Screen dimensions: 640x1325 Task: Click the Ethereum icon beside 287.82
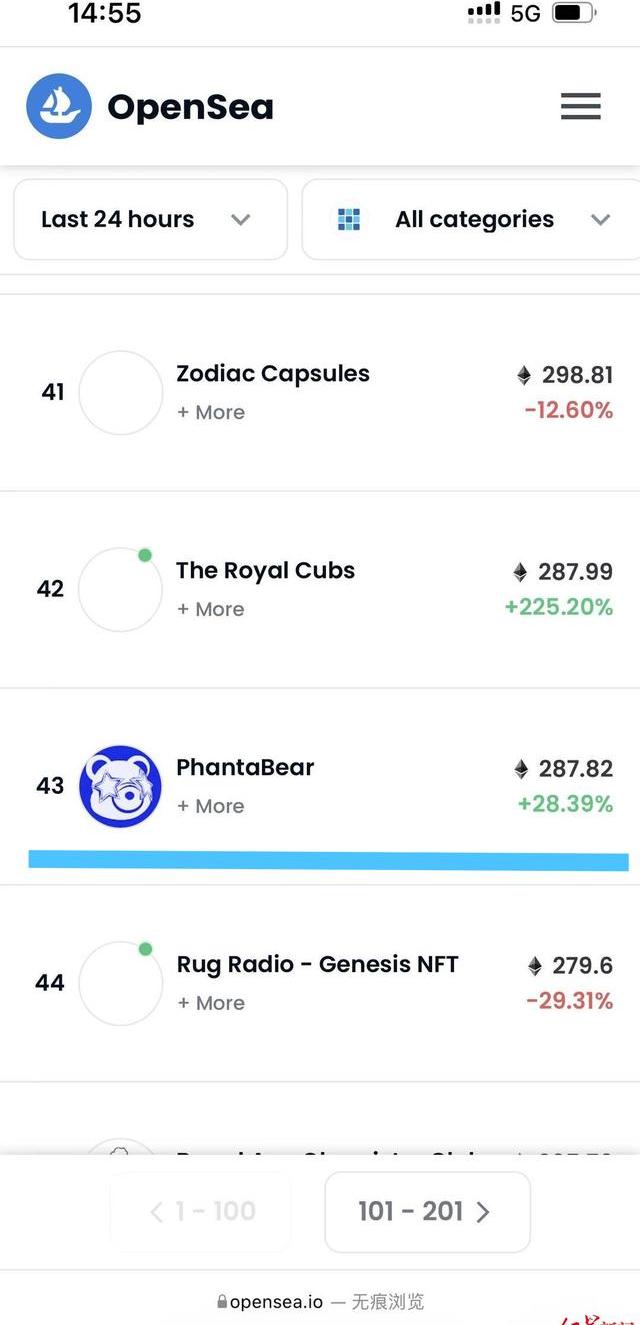(520, 769)
